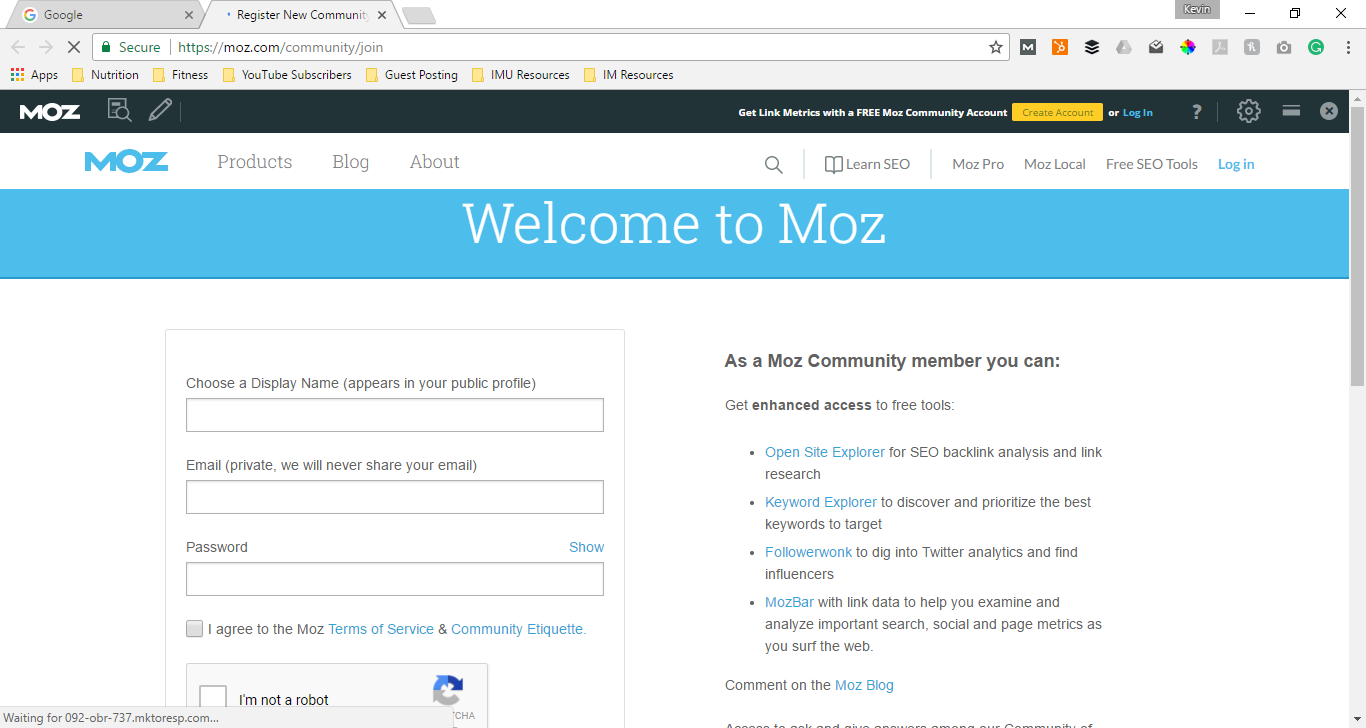Open the HubSpot extension icon
The width and height of the screenshot is (1366, 728).
(1060, 47)
